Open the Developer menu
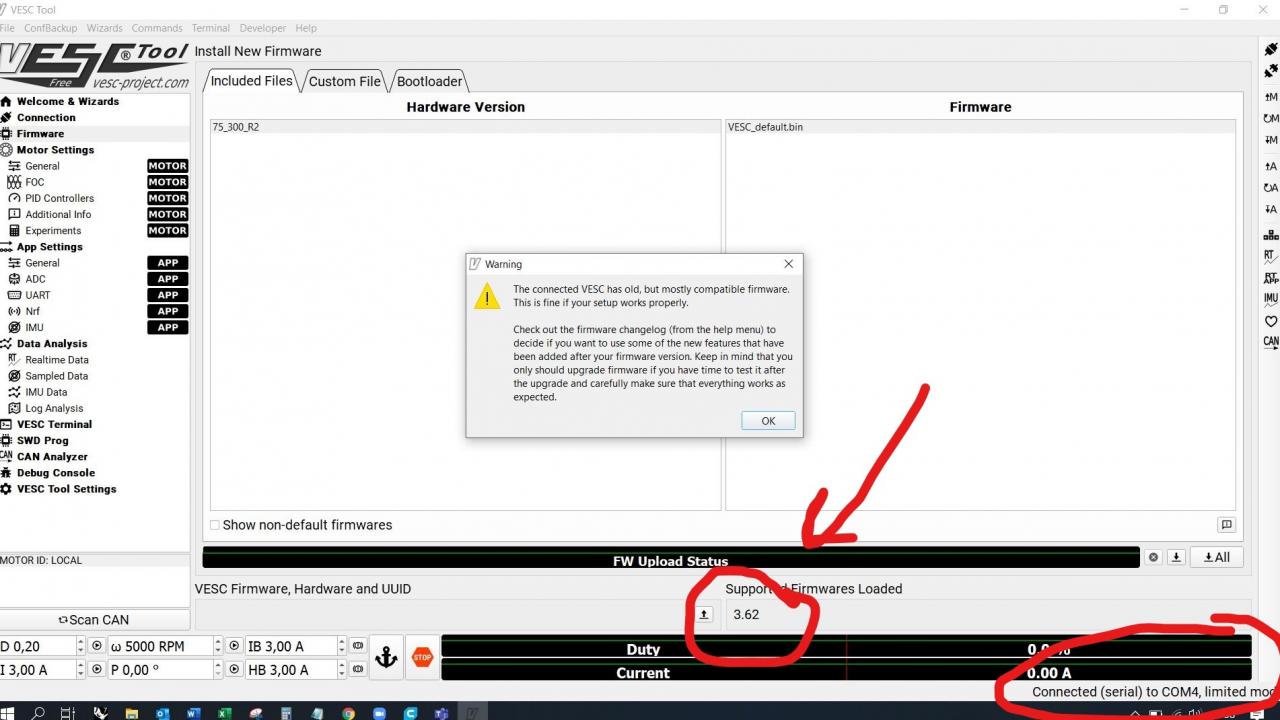 tap(263, 28)
